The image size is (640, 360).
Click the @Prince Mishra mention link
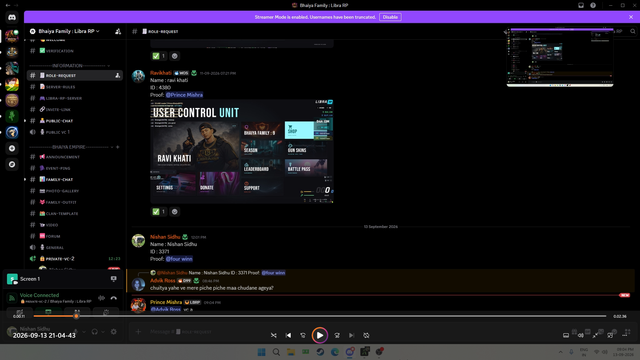(x=184, y=95)
